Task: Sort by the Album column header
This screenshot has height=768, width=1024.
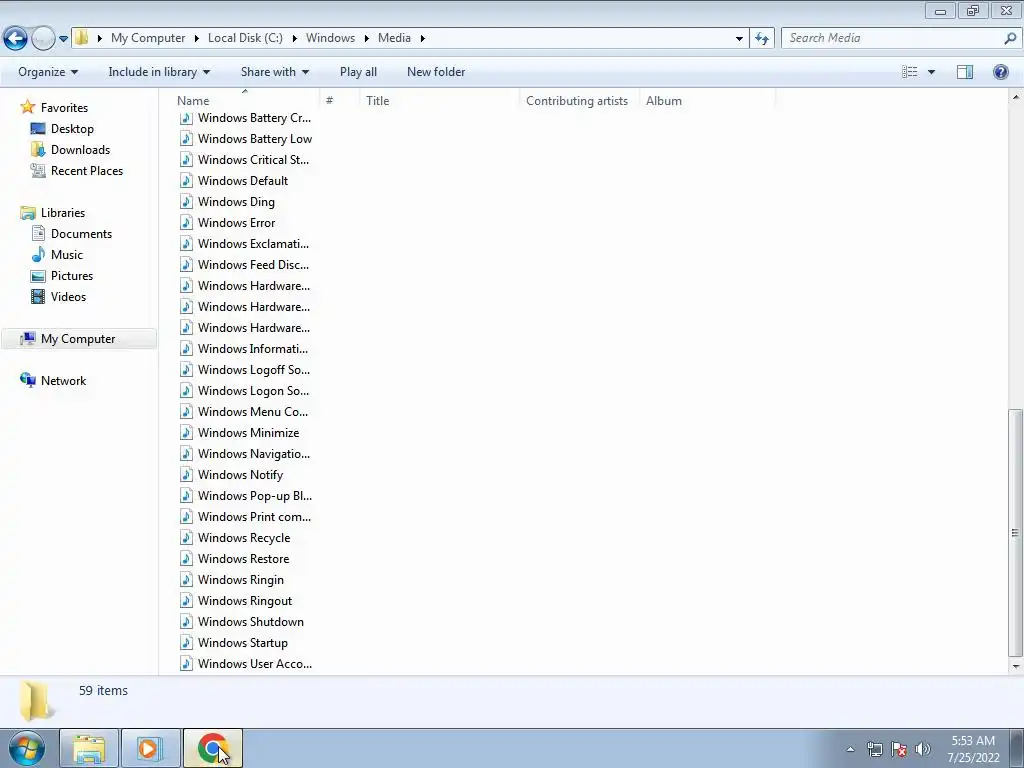Action: (707, 101)
